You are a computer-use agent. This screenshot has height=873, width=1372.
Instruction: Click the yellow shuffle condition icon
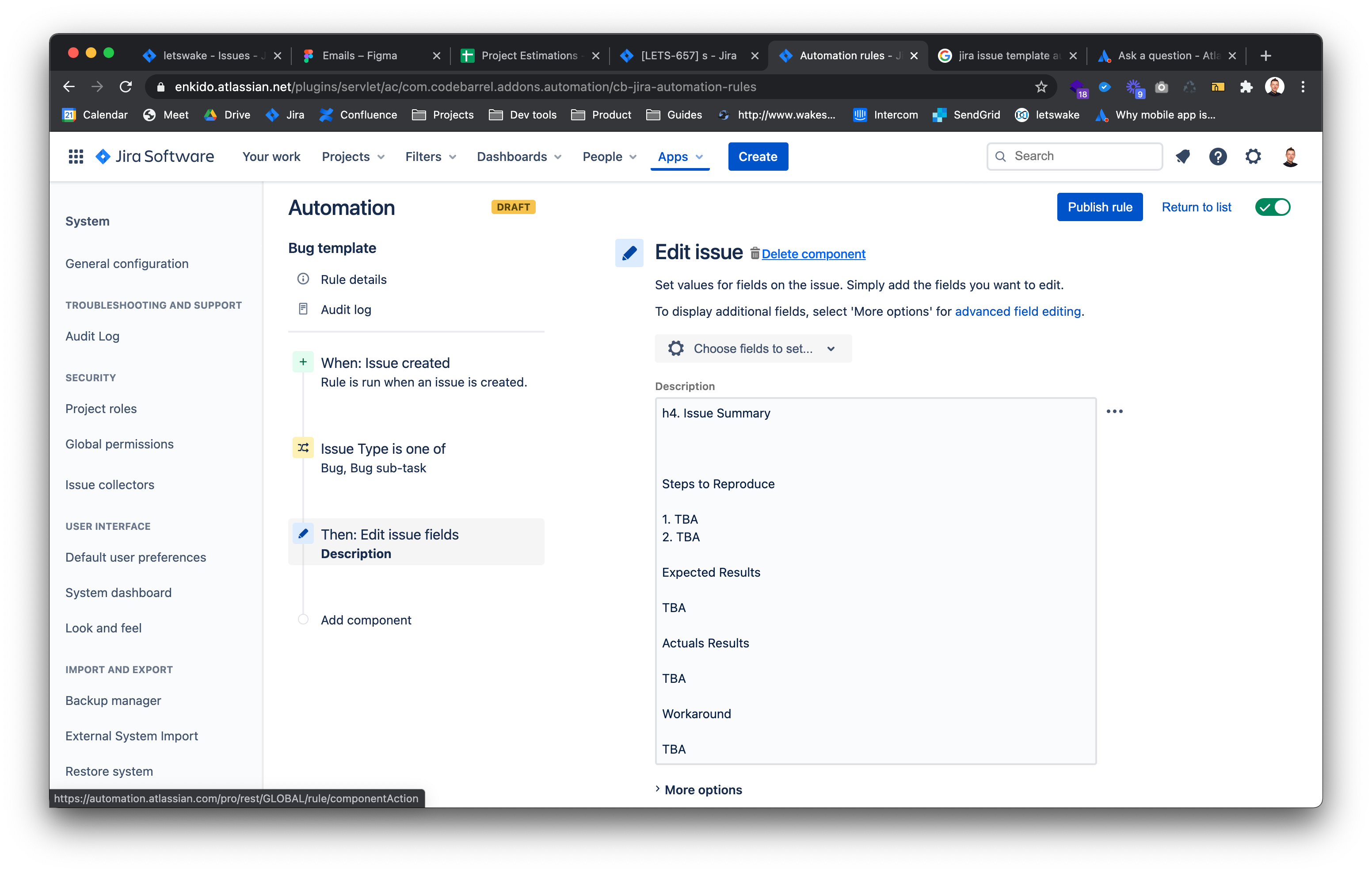point(303,448)
